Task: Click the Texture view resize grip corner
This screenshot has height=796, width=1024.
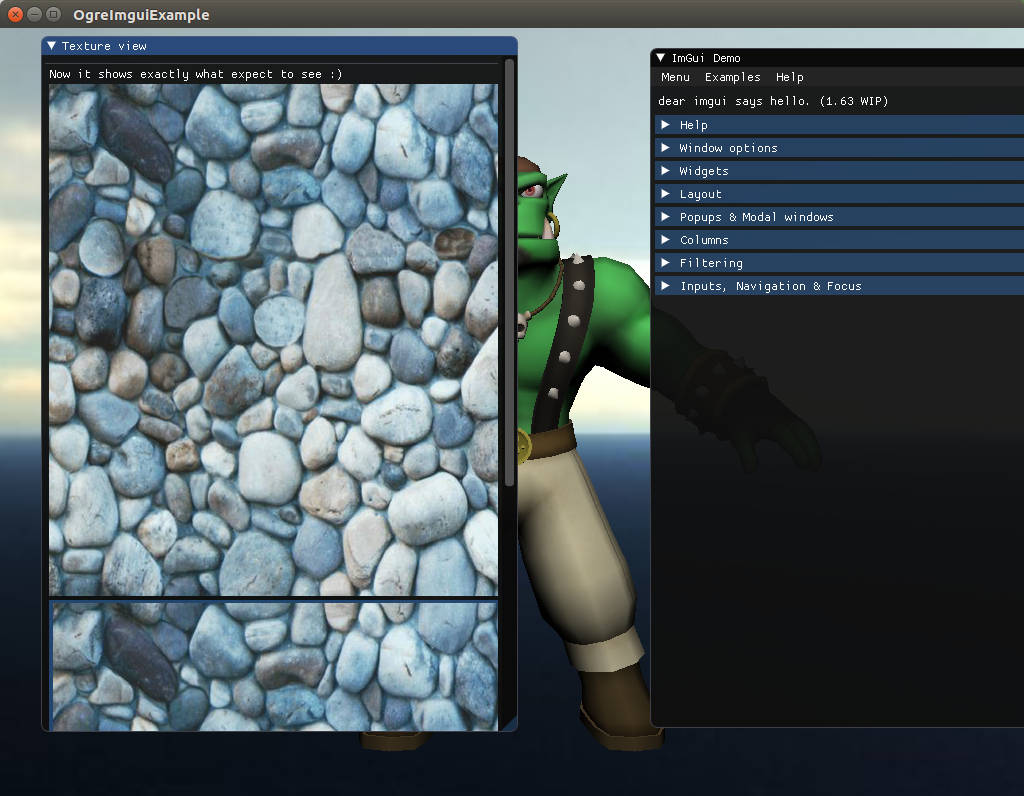Action: pyautogui.click(x=510, y=724)
